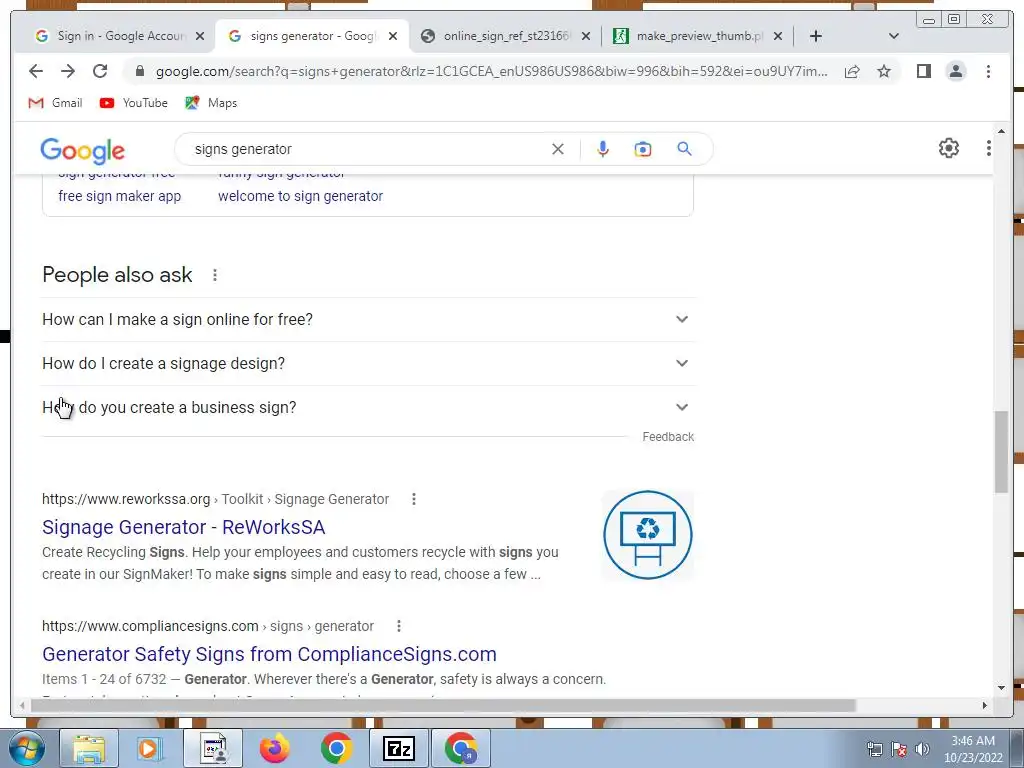Clear the search box text
This screenshot has width=1024, height=768.
point(558,149)
